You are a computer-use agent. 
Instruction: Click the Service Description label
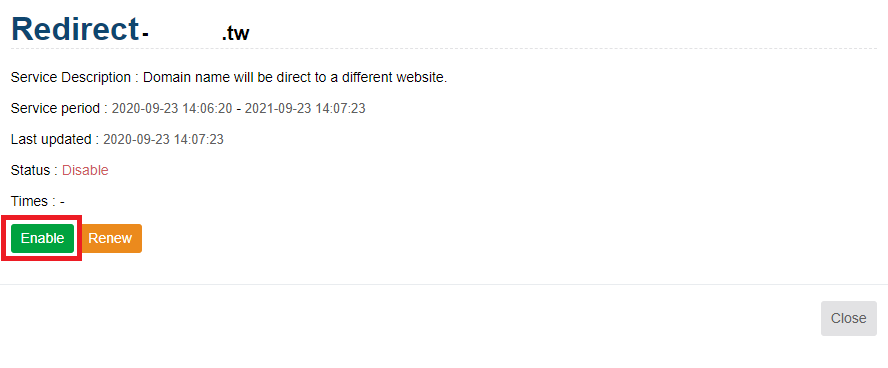point(71,78)
